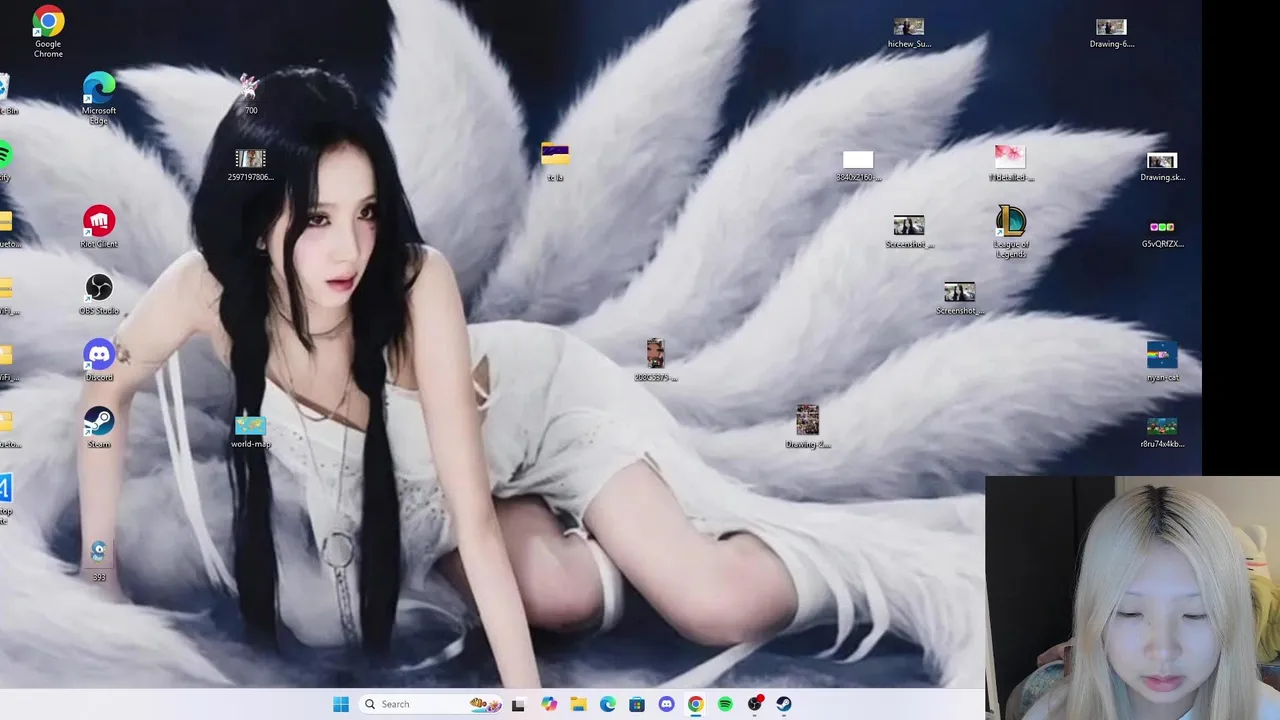Select the desktop icon labeled 393
The height and width of the screenshot is (720, 1280).
(98, 560)
